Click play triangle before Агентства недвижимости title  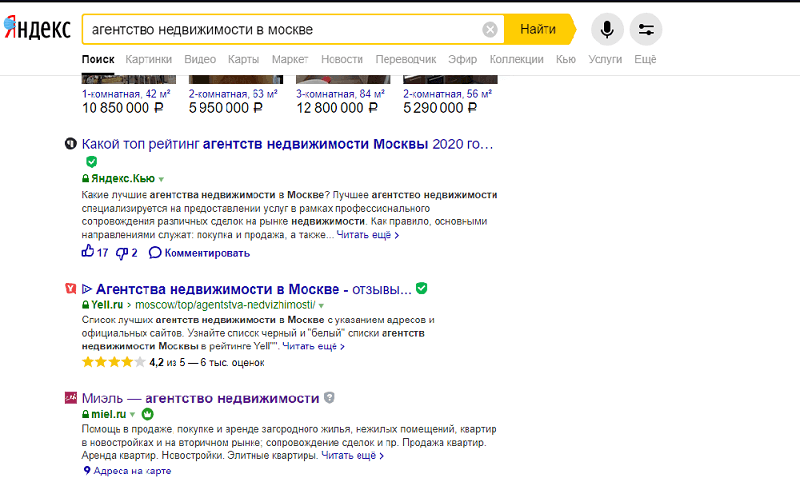(87, 289)
